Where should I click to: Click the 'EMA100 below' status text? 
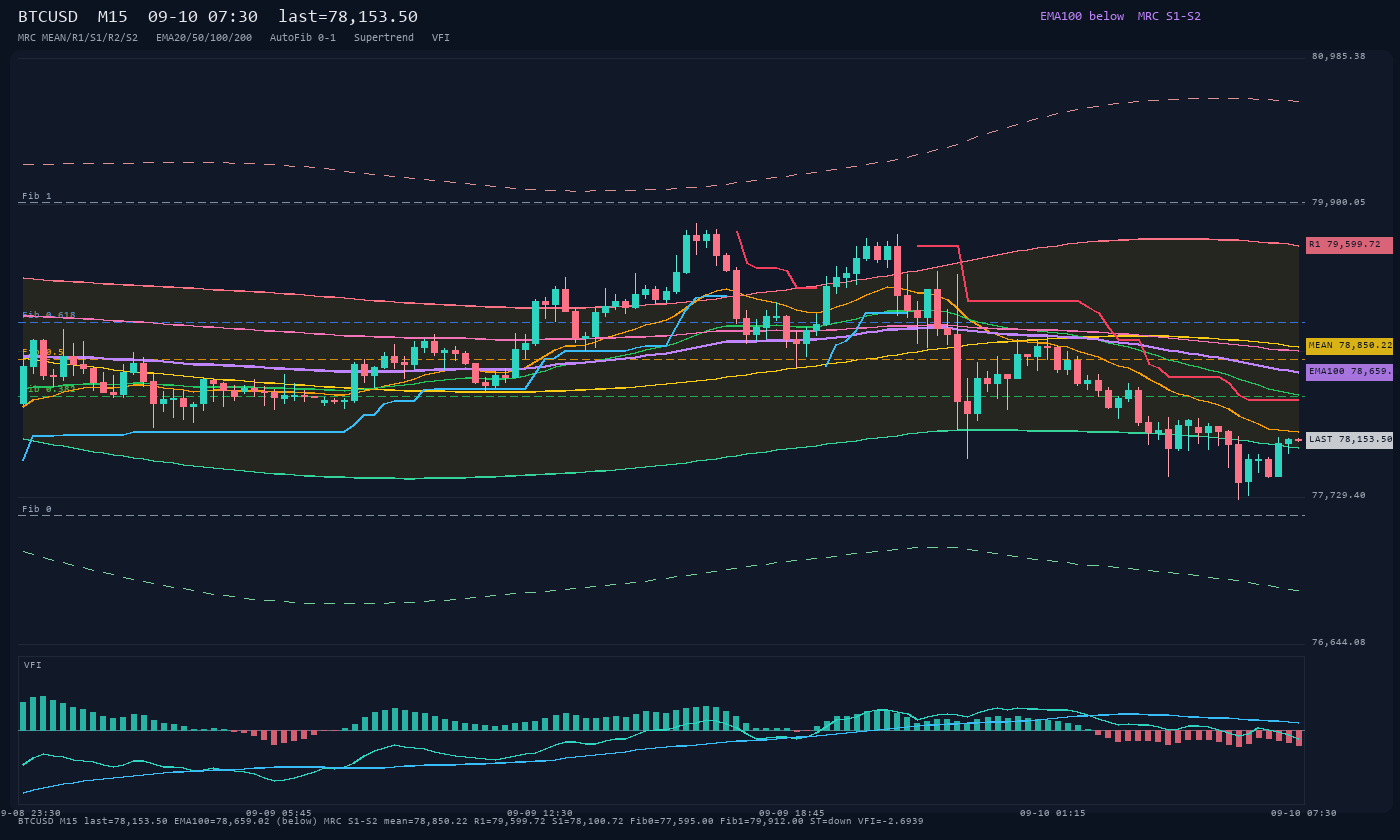coord(1082,16)
